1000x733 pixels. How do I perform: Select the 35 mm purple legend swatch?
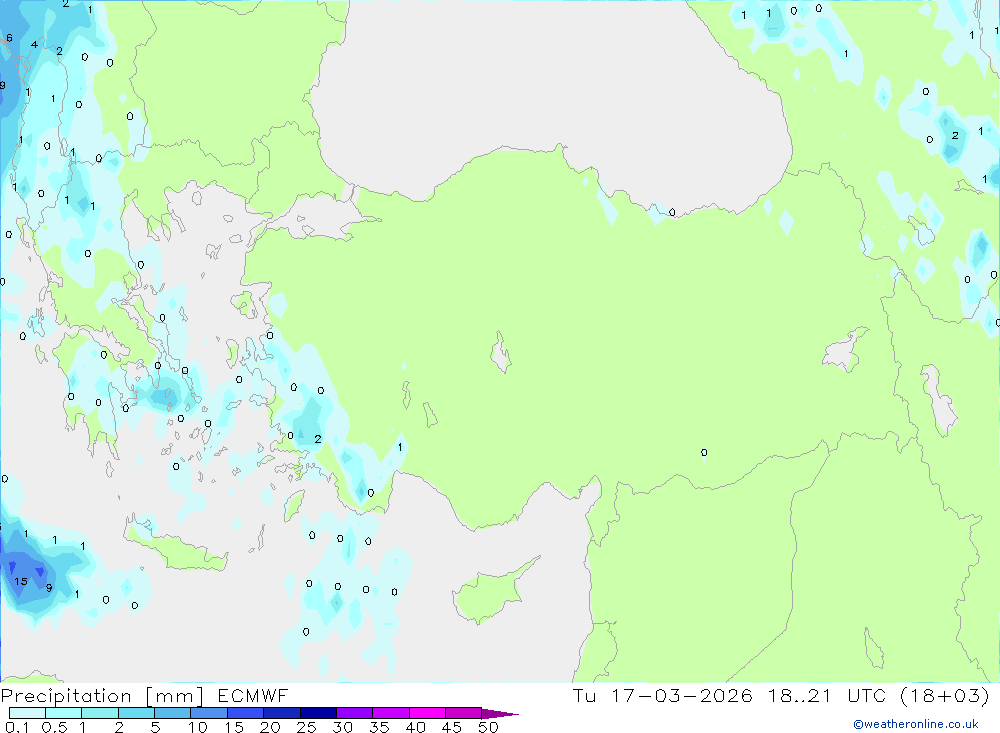391,713
